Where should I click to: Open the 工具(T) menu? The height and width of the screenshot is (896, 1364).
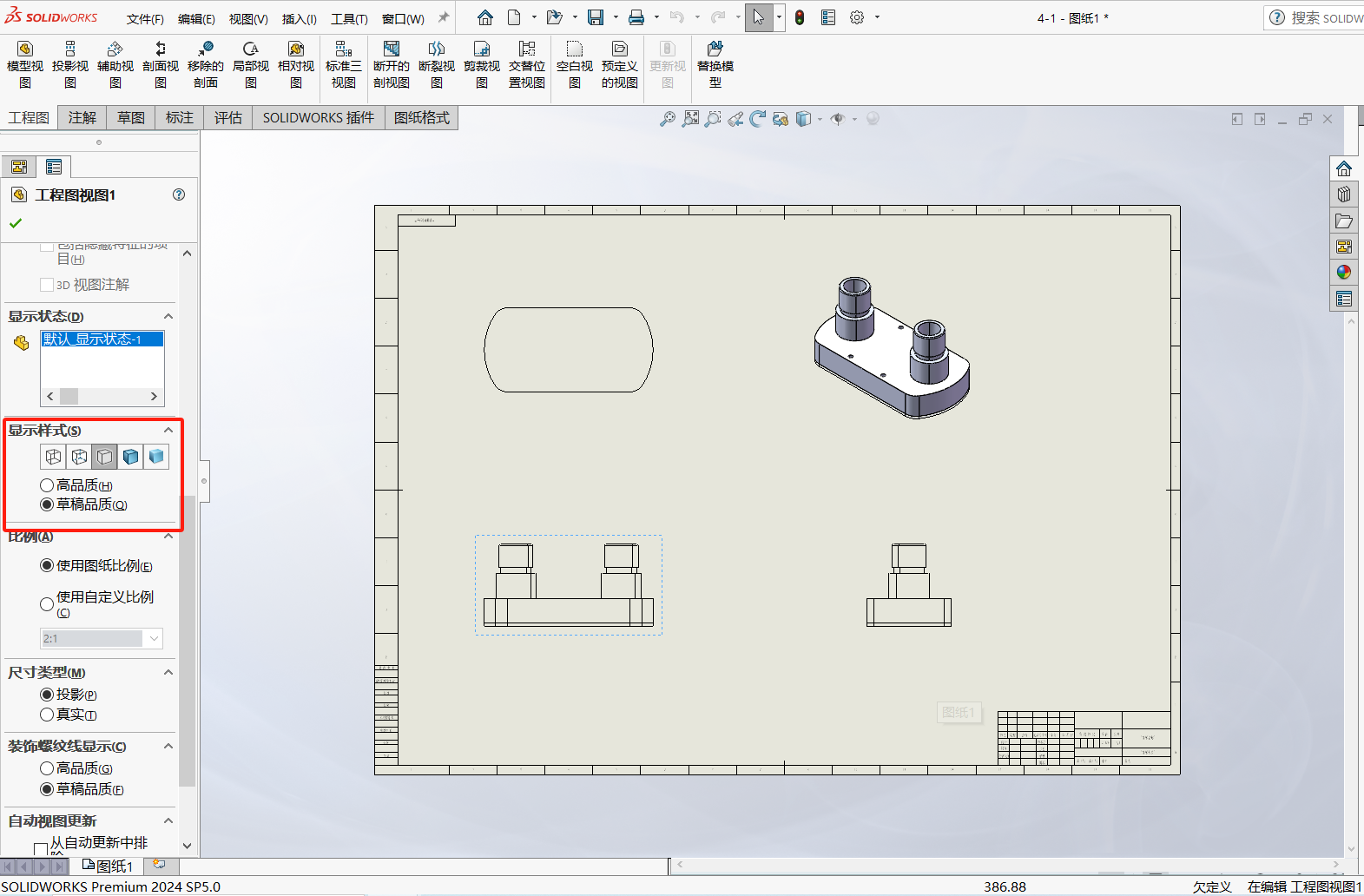click(349, 18)
